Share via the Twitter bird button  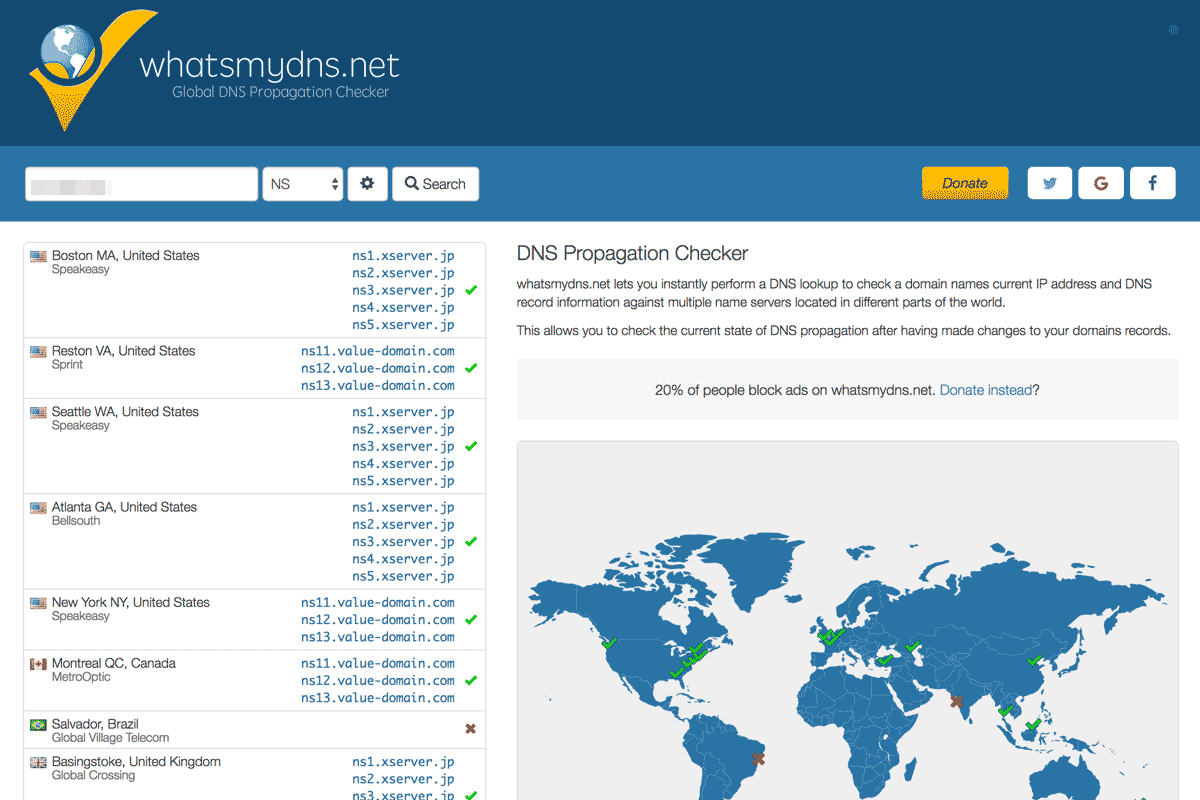1050,183
